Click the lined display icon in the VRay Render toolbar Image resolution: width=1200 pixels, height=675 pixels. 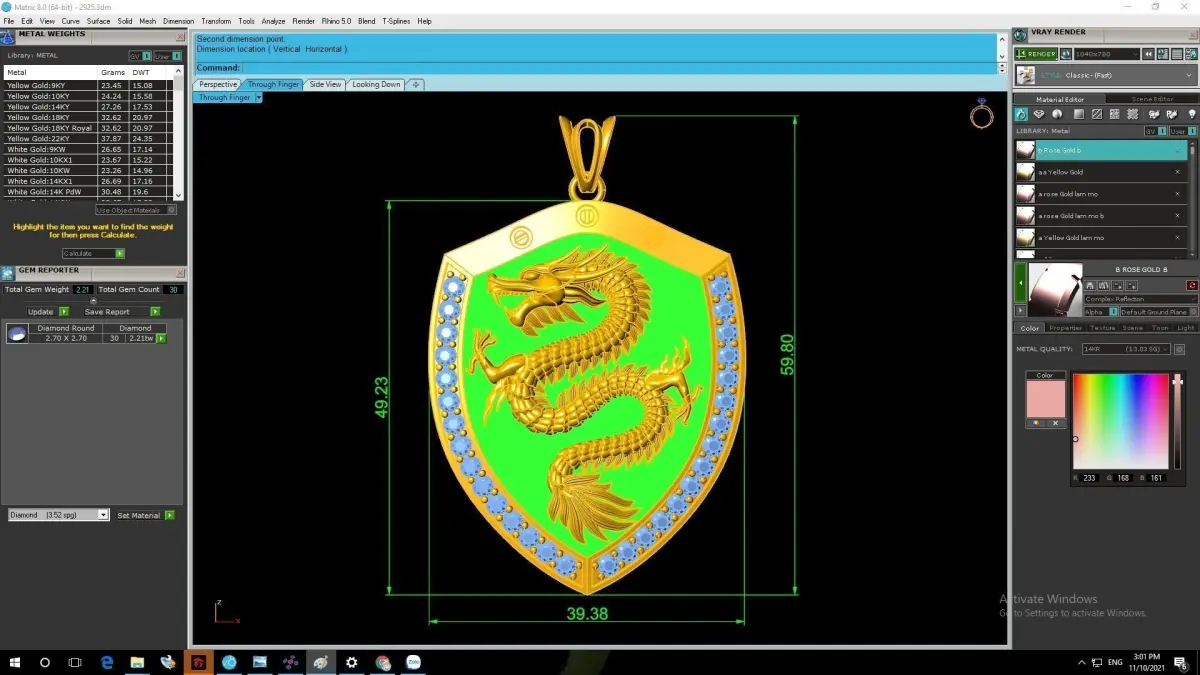coord(1177,54)
